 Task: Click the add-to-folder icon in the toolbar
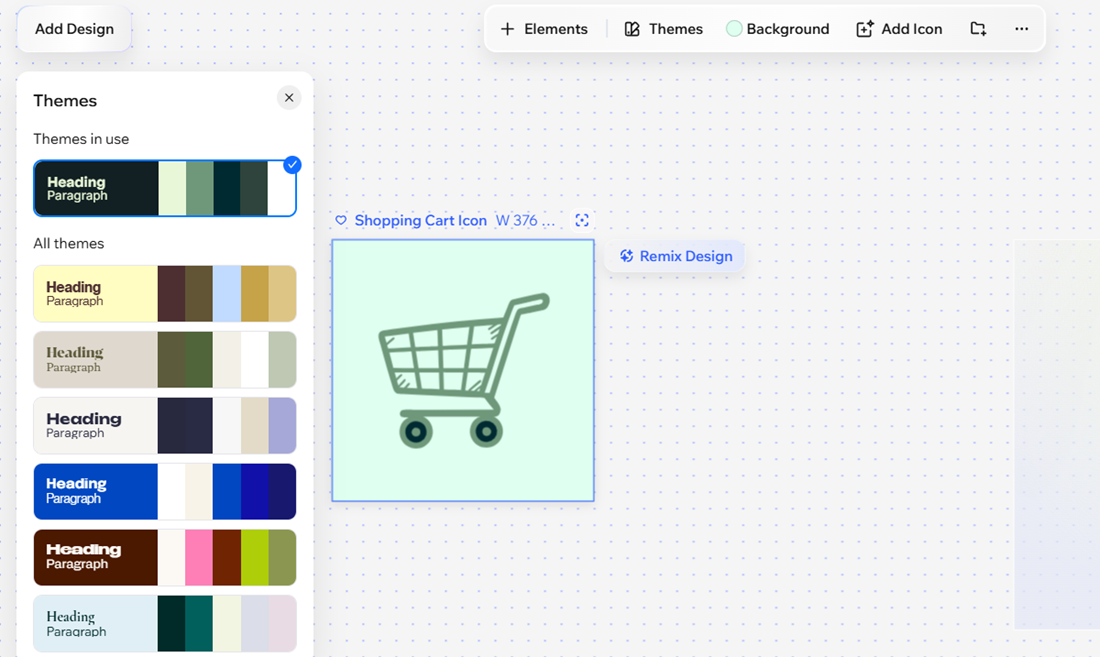click(978, 29)
